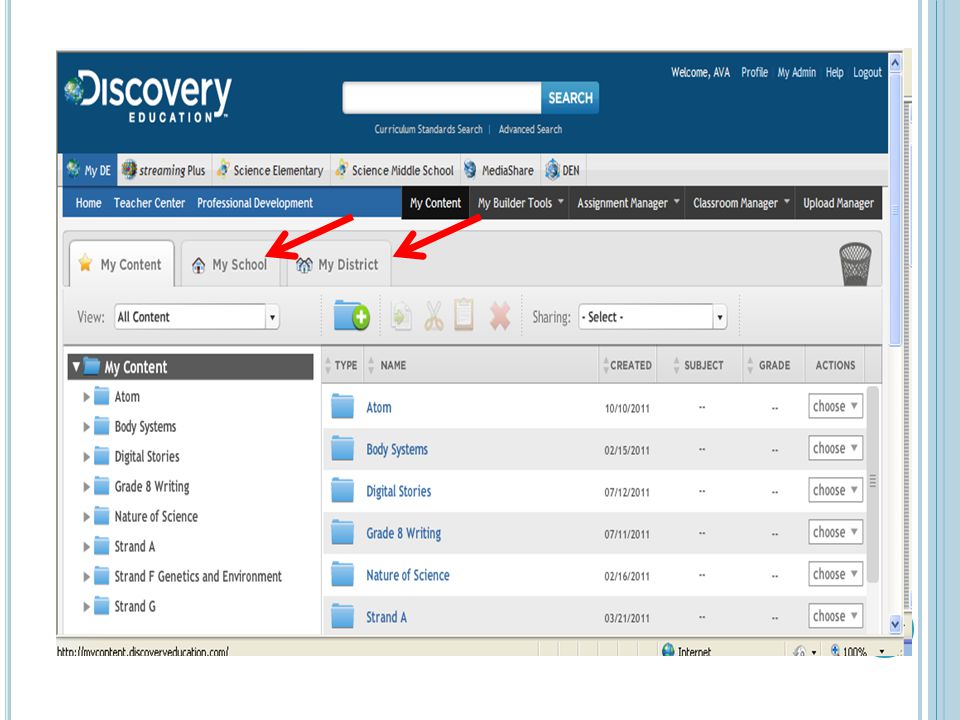This screenshot has width=960, height=720.
Task: Open the choose dropdown for Digital Stories
Action: click(x=835, y=490)
